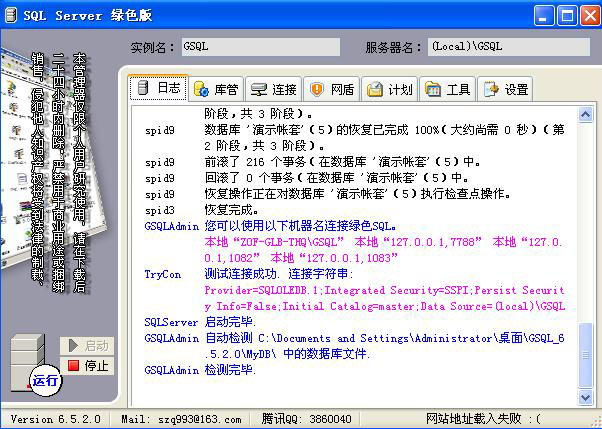Click the log line 启动完毕.
Viewport: 602px width, 429px height.
point(230,322)
